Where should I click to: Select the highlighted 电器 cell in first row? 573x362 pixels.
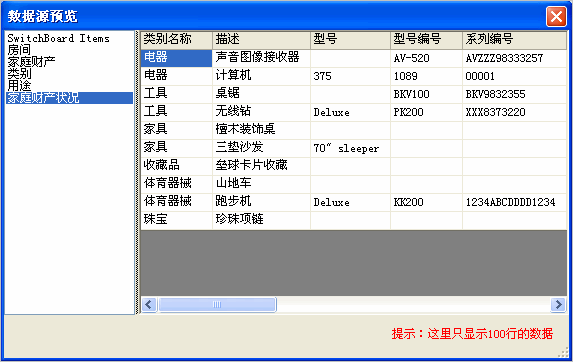[177, 58]
